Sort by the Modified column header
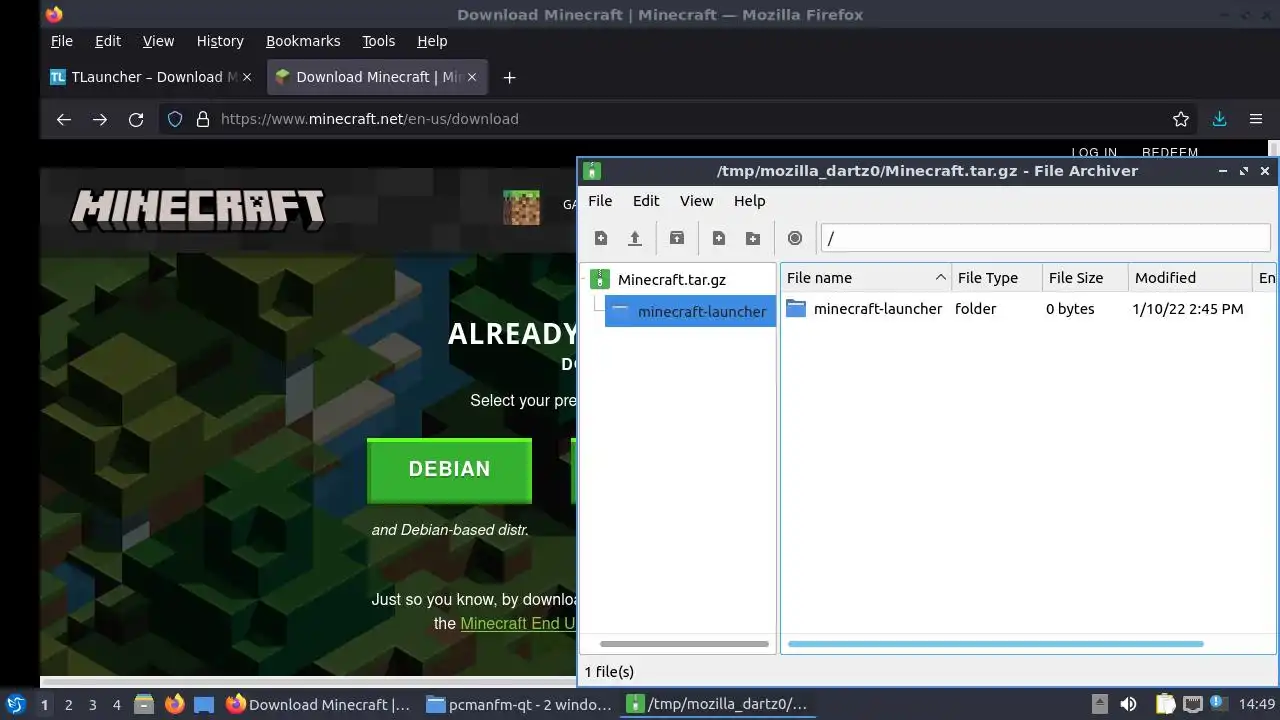The height and width of the screenshot is (720, 1280). [x=1190, y=278]
